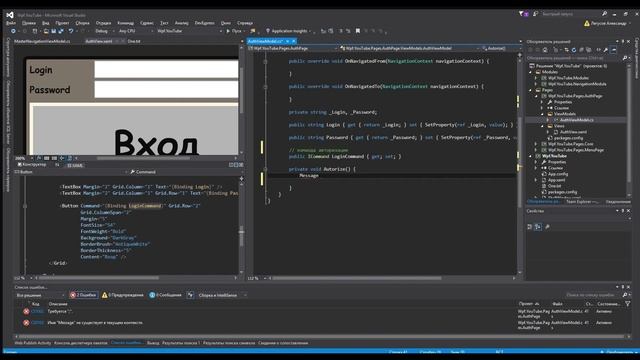The image size is (640, 360).
Task: Click the Пуск (Start) run button
Action: click(234, 31)
